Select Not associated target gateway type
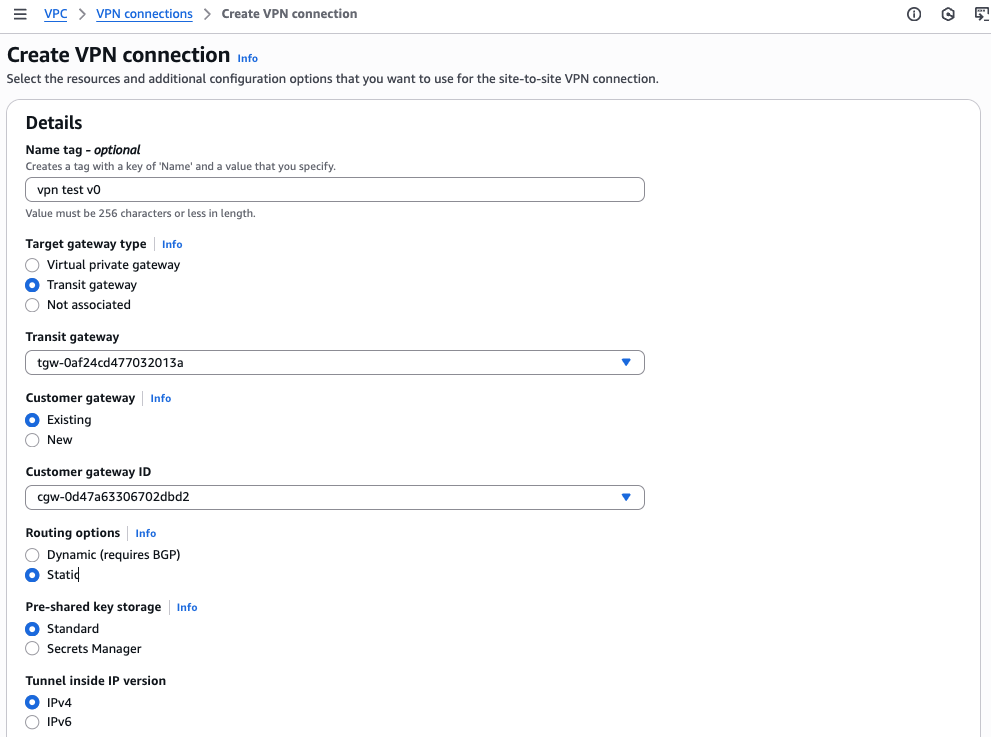The height and width of the screenshot is (737, 991). (x=33, y=305)
